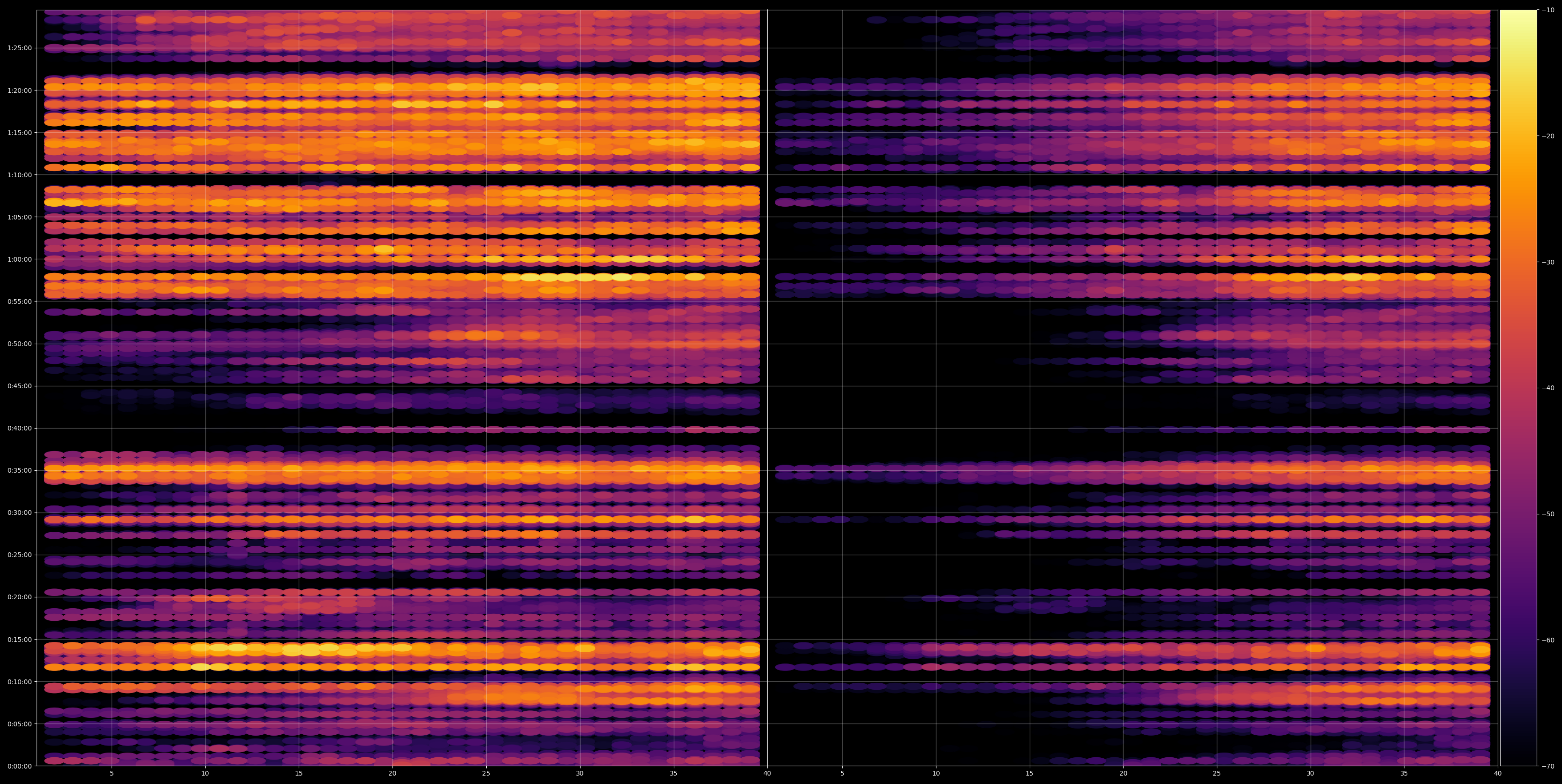Image resolution: width=1562 pixels, height=784 pixels.
Task: Click x-axis tick 15 under the right heatmap
Action: 1030,774
